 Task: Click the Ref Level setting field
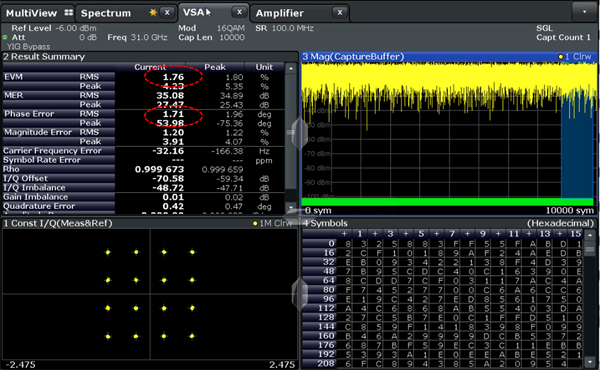54,28
